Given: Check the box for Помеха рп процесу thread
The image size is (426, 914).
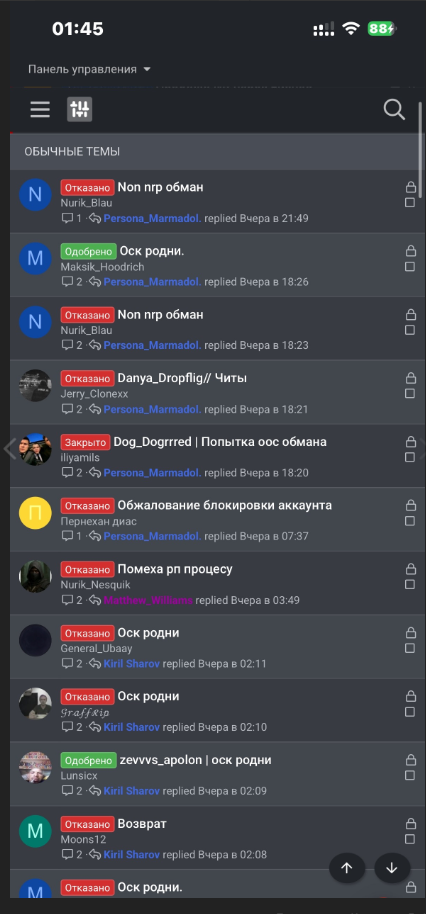Looking at the screenshot, I should (410, 584).
